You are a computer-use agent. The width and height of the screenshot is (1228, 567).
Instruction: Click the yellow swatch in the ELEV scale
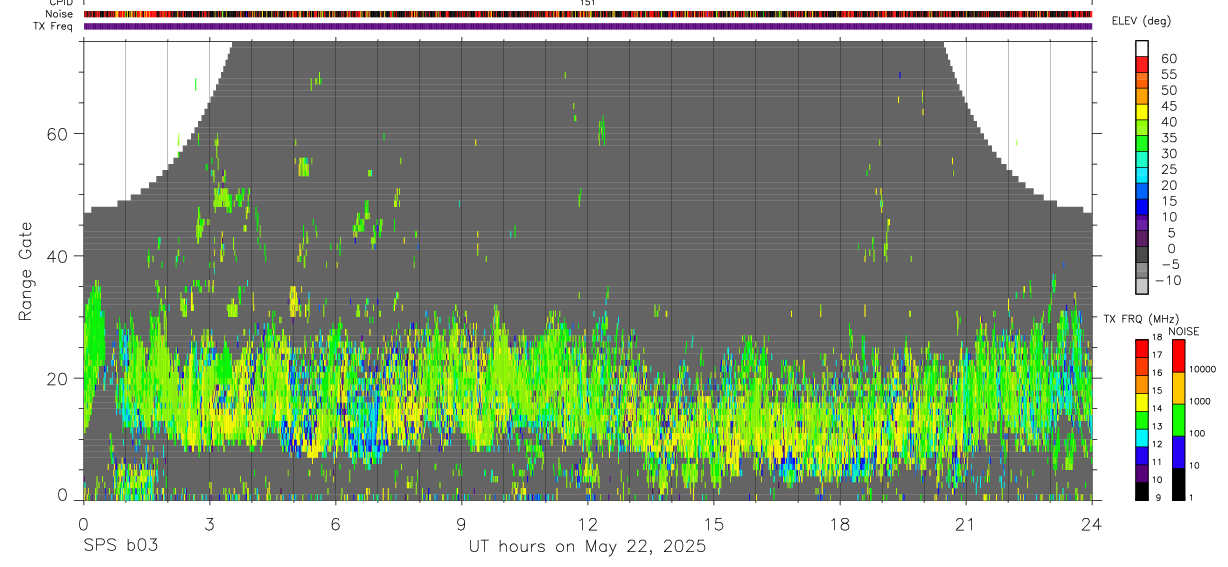pyautogui.click(x=1143, y=112)
